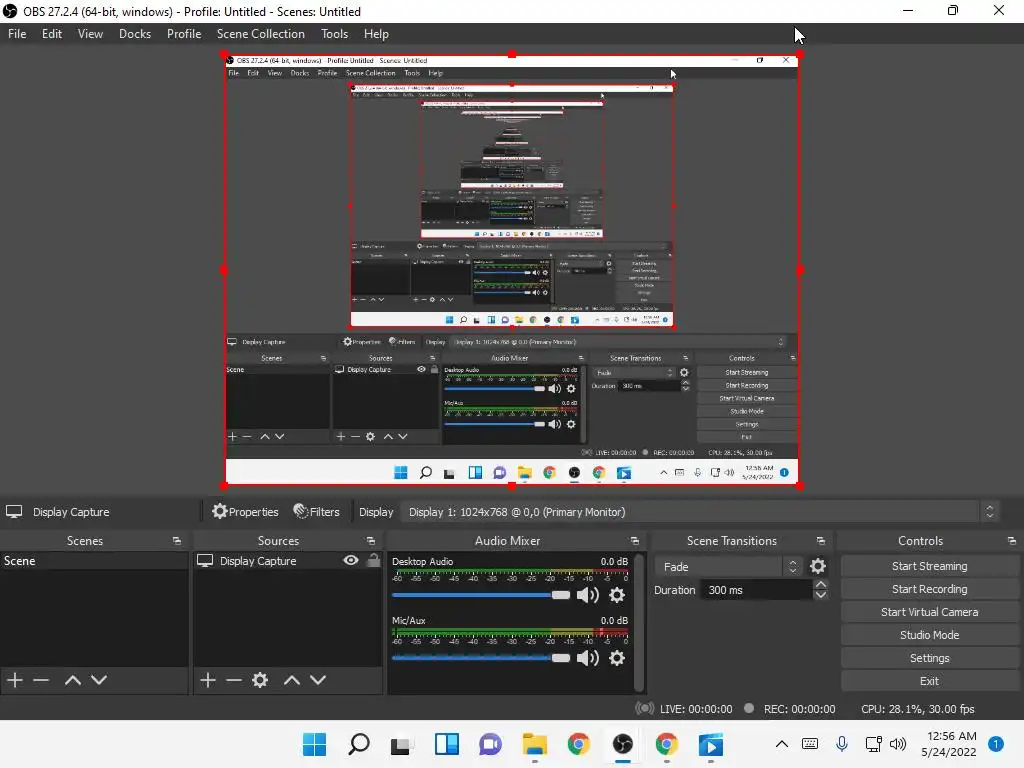Screen dimensions: 1024x768
Task: Open transition properties gear next to Fade
Action: 818,566
